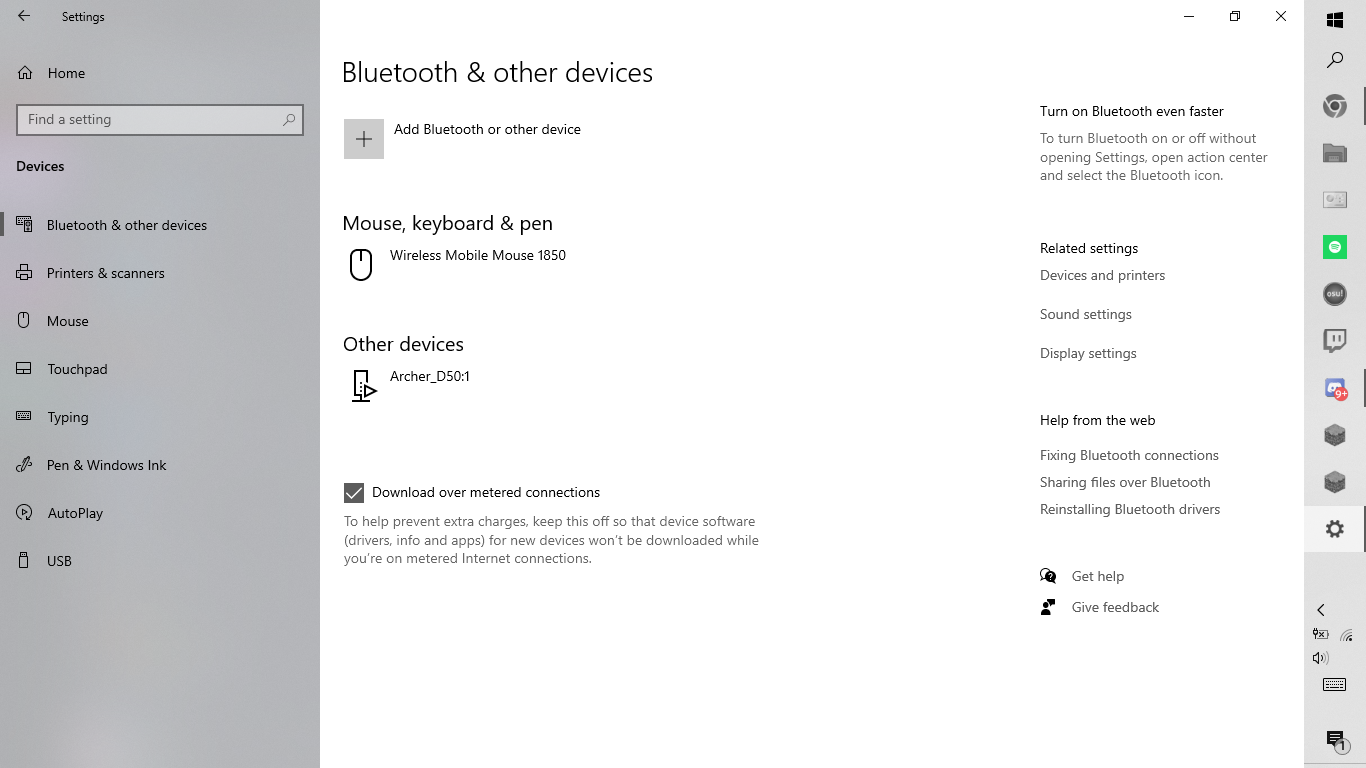Minimize the Settings window
Screen dimensions: 1366x768
pyautogui.click(x=1189, y=16)
